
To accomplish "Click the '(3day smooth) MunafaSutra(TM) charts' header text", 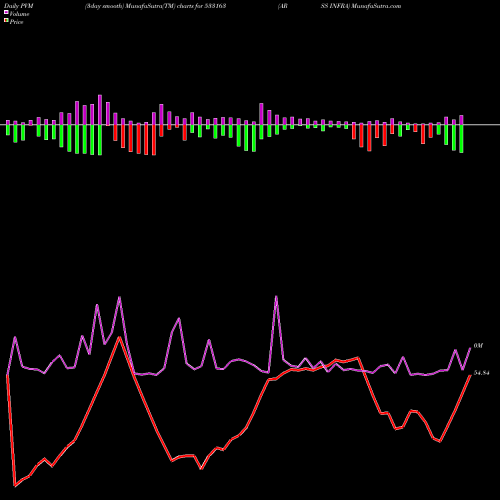I will click(139, 6).
